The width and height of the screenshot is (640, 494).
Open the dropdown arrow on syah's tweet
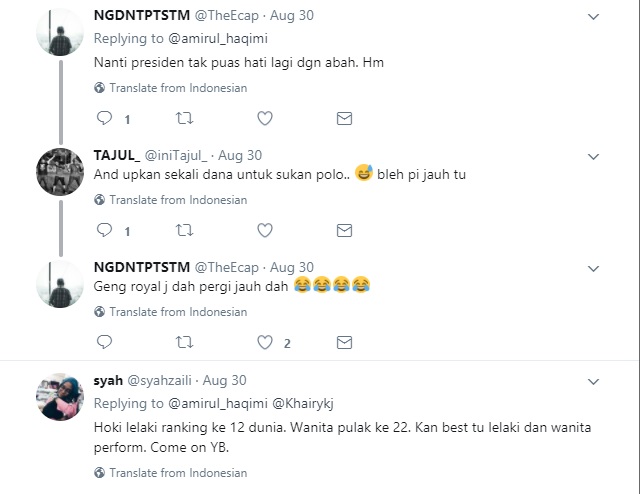[x=593, y=381]
